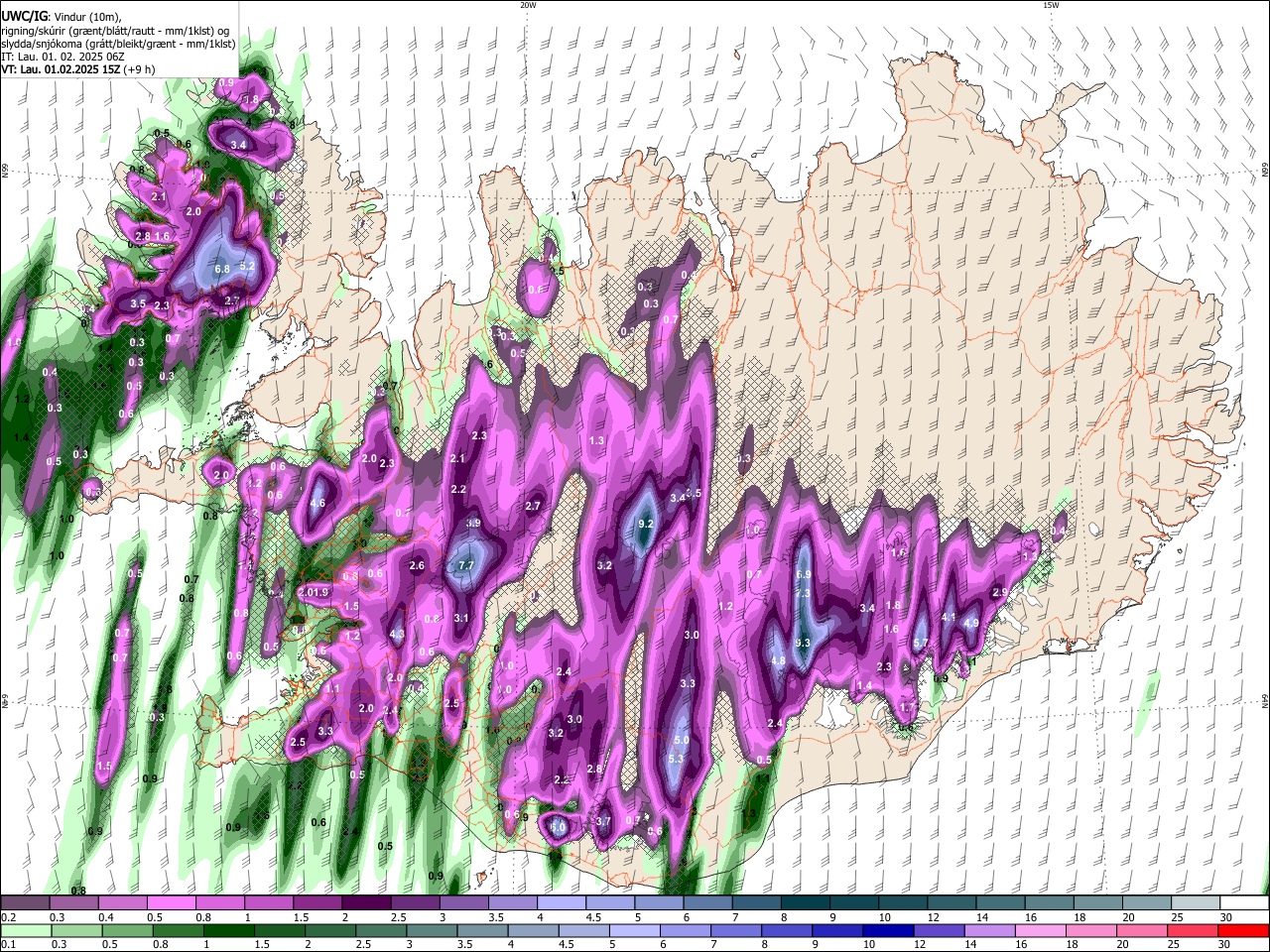The width and height of the screenshot is (1270, 952).
Task: Click the bright red bottom legend row swatch at 30
Action: click(x=1242, y=930)
